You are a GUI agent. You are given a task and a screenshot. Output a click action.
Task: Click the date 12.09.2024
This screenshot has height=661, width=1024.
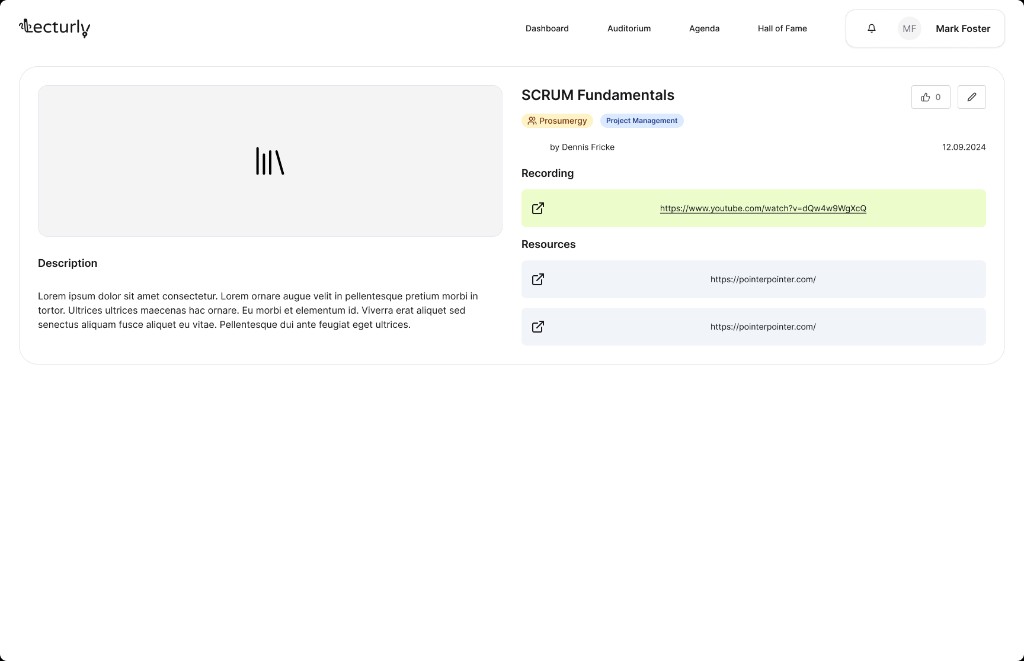963,147
